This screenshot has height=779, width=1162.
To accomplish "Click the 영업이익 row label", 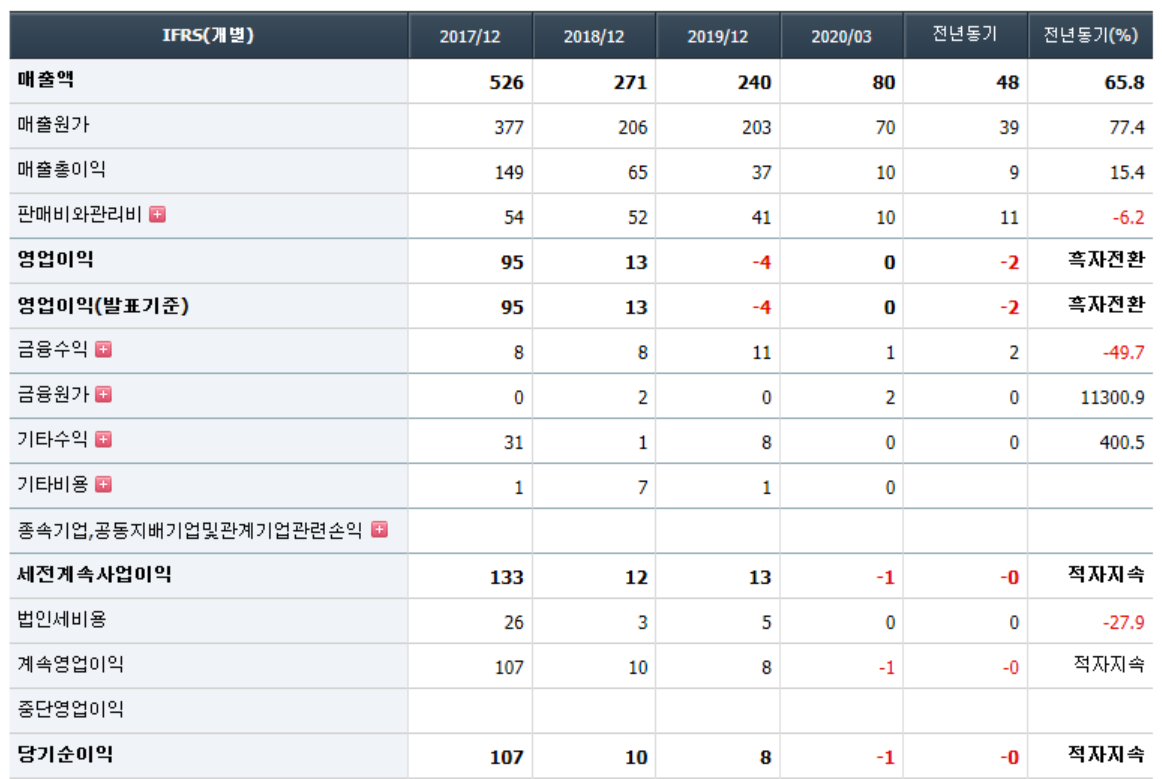I will click(x=56, y=259).
